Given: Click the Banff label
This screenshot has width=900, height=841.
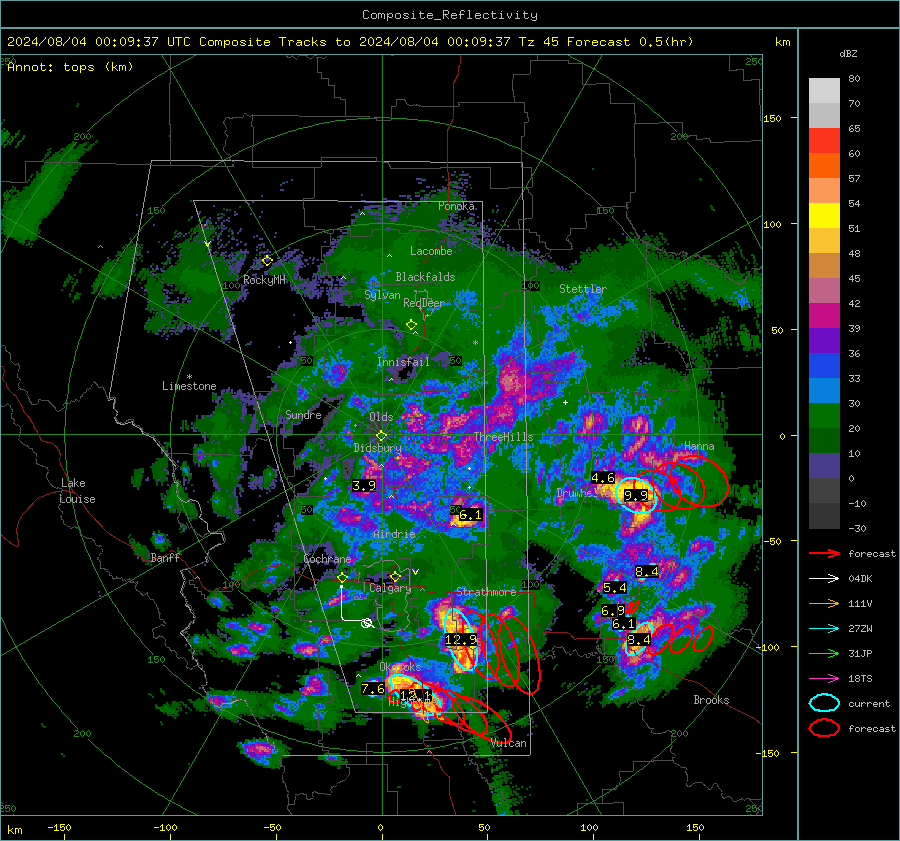Looking at the screenshot, I should [x=165, y=557].
